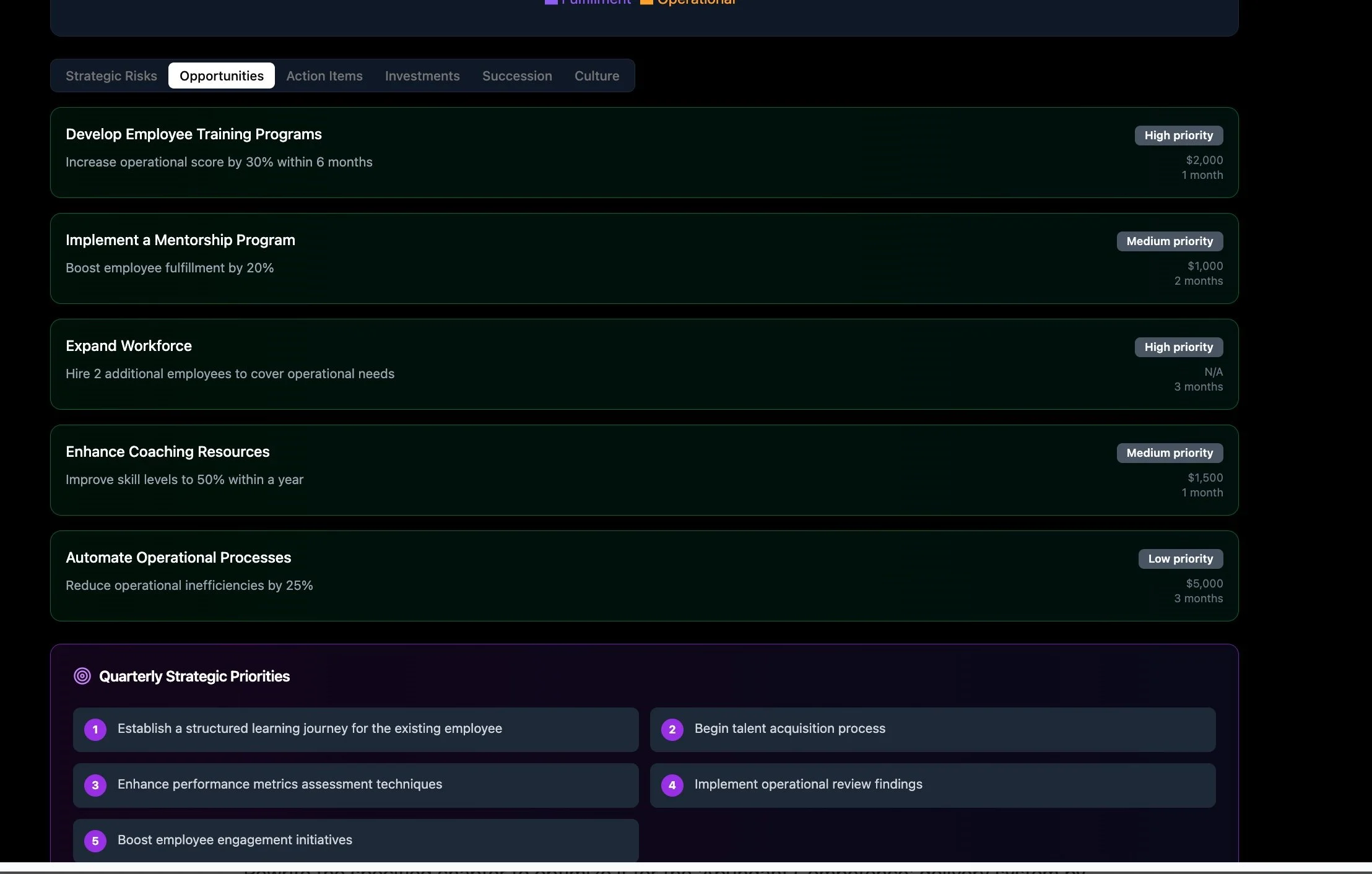Click the orange Operational legend swatch

coord(646,2)
